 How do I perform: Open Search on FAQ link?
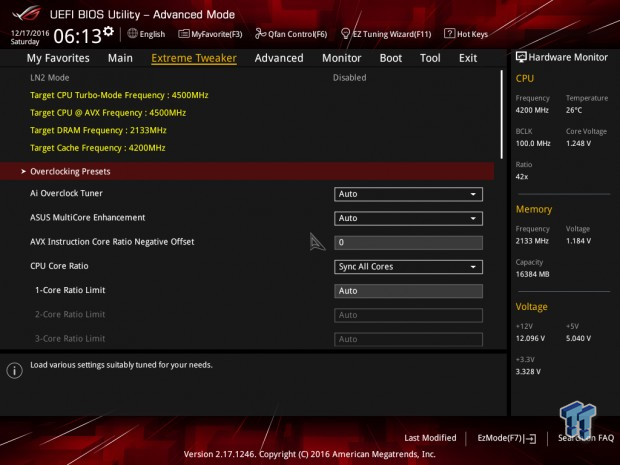[x=586, y=438]
